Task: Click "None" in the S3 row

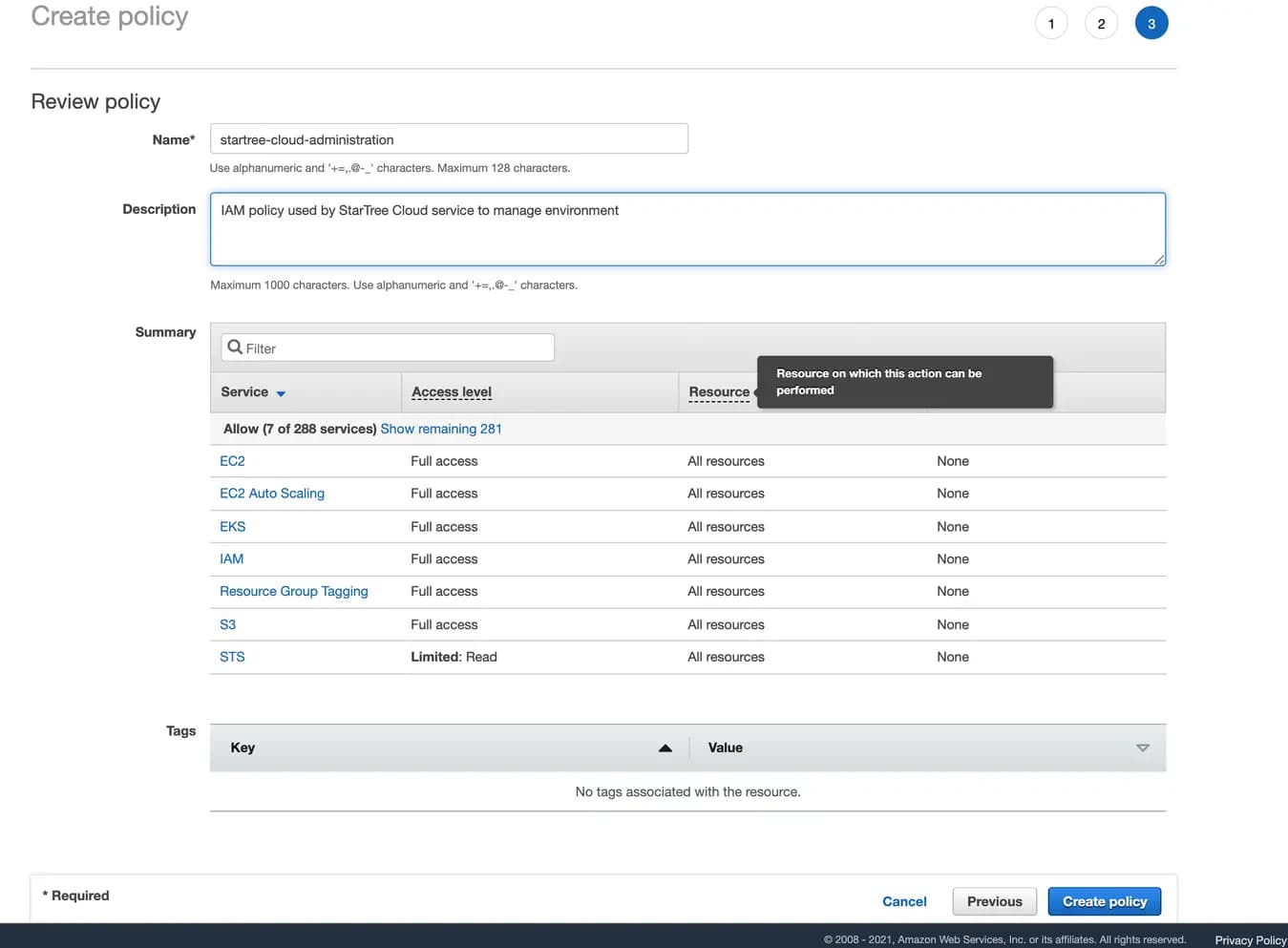Action: 953,624
